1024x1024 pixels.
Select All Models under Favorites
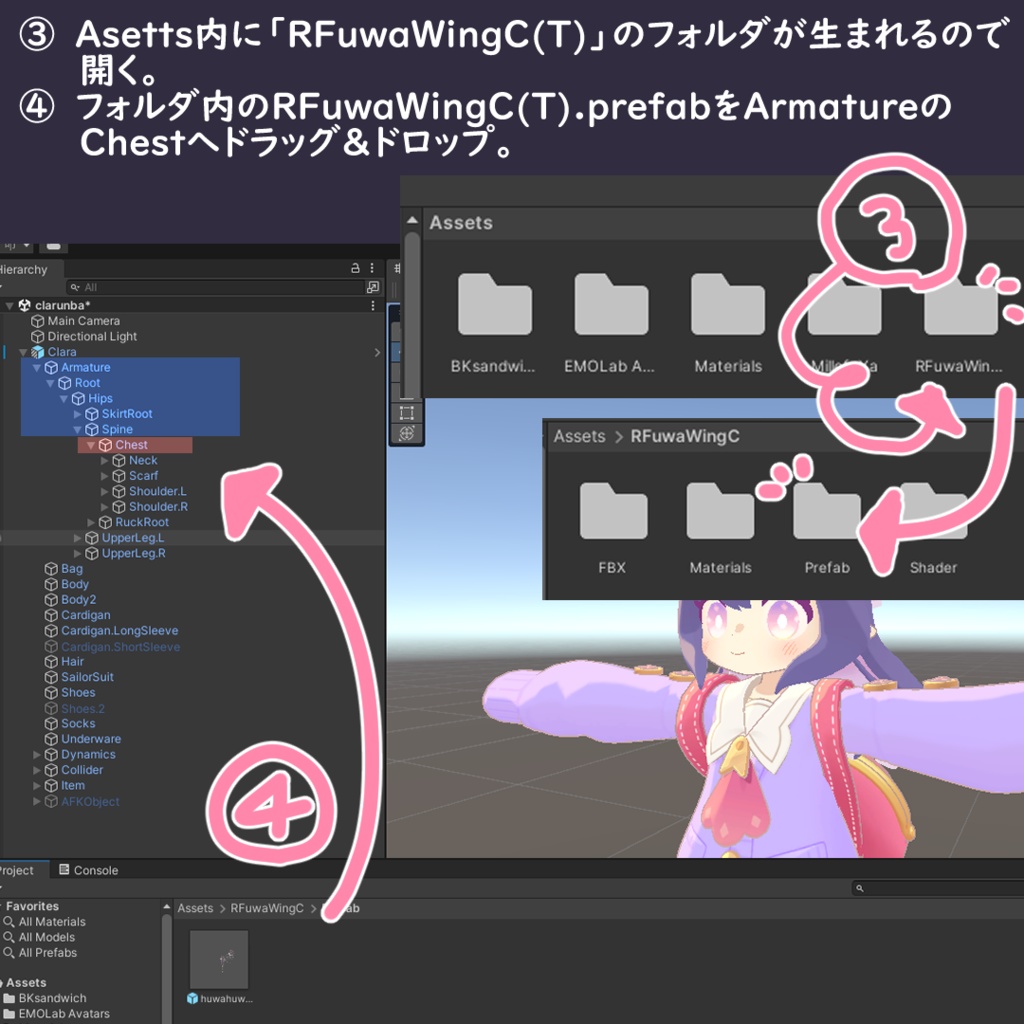[x=46, y=937]
